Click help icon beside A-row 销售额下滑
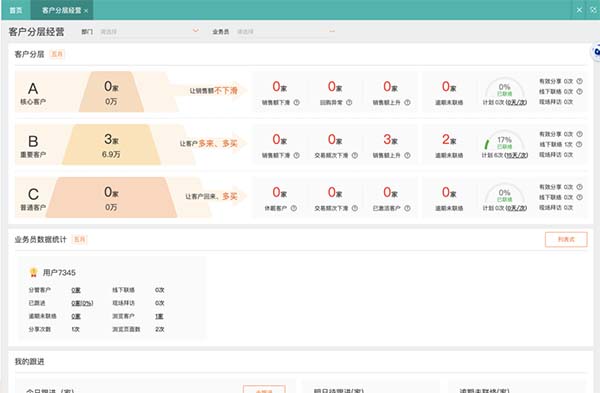Screen dimensions: 600x393 point(296,103)
